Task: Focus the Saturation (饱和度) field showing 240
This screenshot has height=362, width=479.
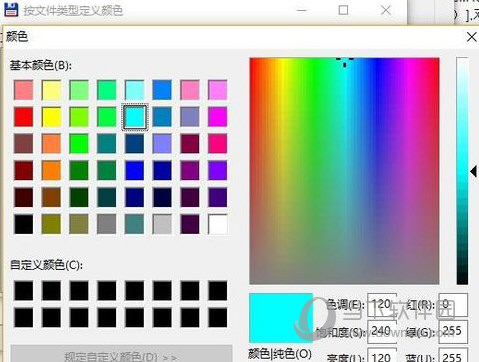Action: tap(382, 332)
